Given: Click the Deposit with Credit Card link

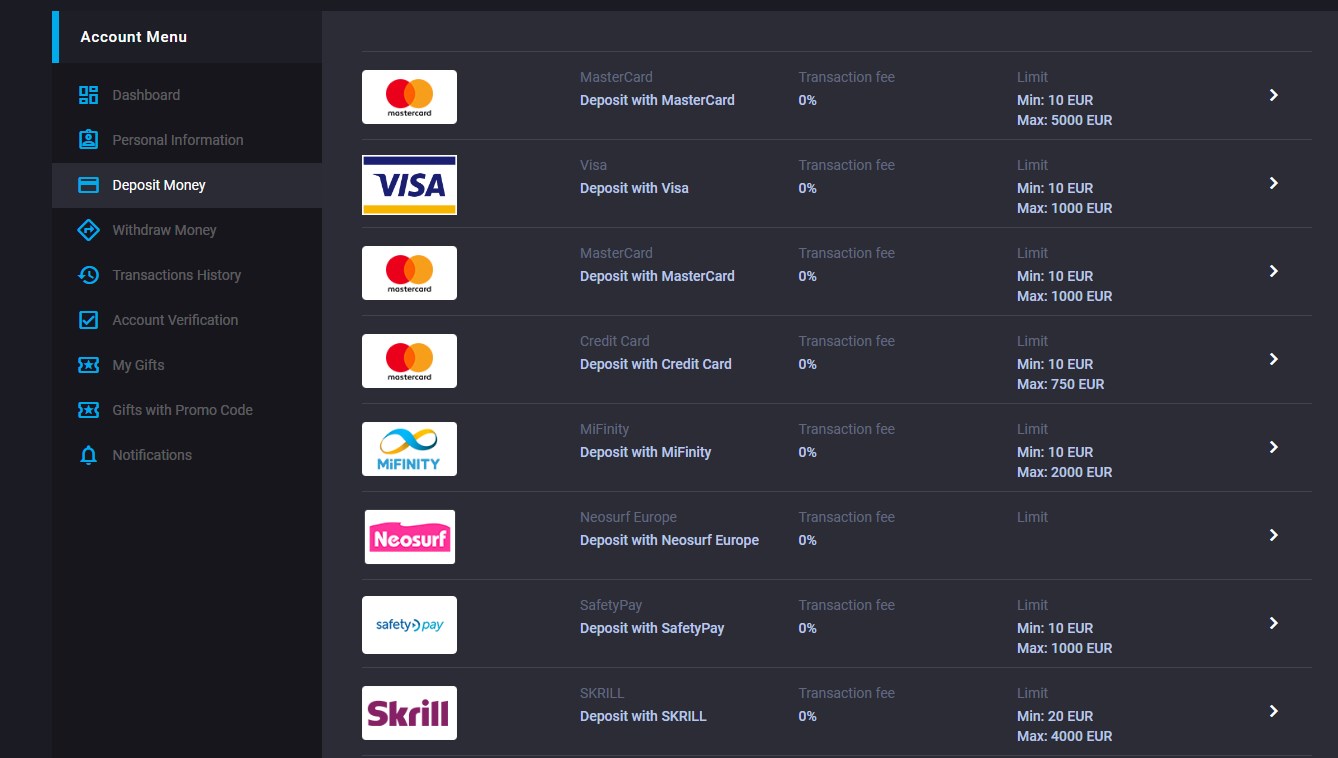Looking at the screenshot, I should [656, 364].
